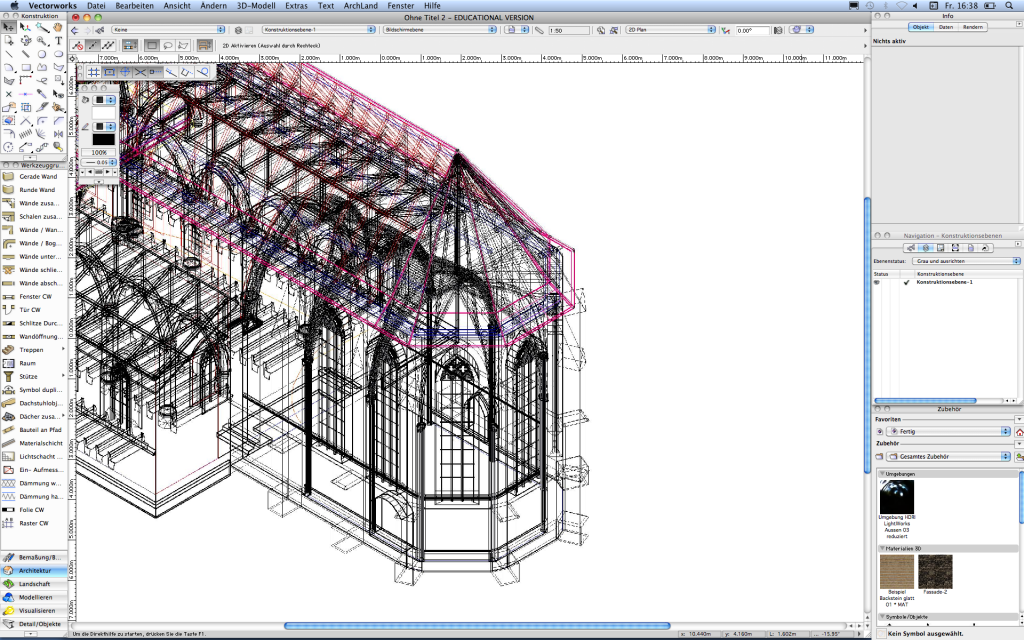Toggle snap to object in snapping palette

[109, 72]
